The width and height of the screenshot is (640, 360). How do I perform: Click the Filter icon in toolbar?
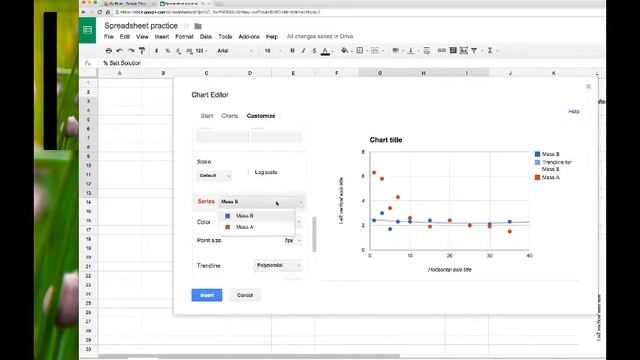pyautogui.click(x=474, y=51)
